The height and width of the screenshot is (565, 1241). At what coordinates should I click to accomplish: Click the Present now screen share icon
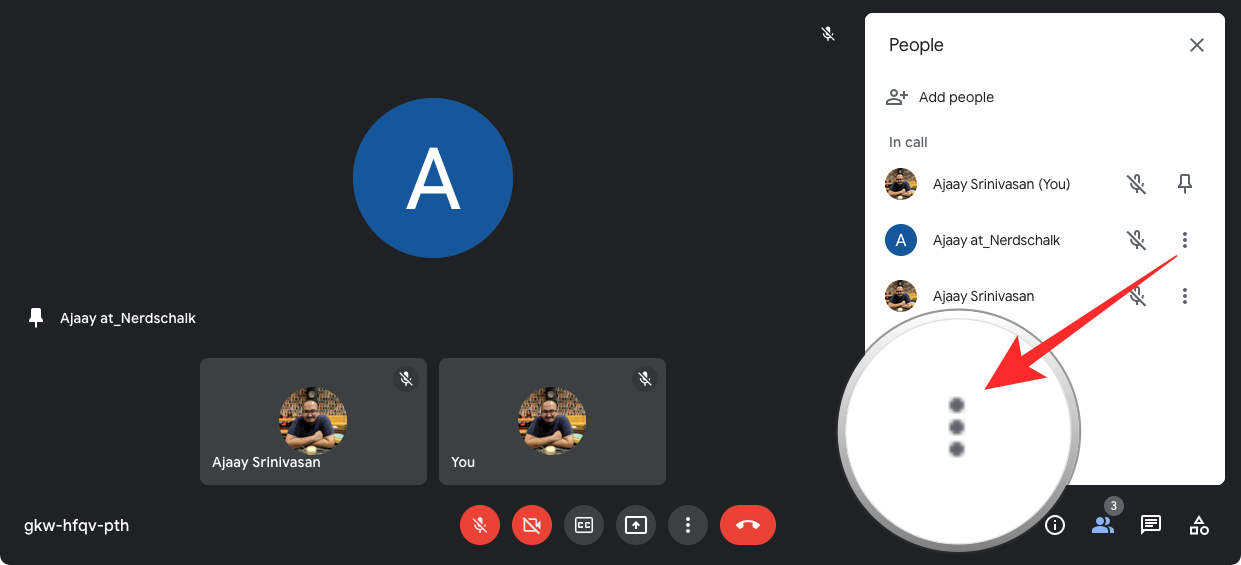click(636, 525)
